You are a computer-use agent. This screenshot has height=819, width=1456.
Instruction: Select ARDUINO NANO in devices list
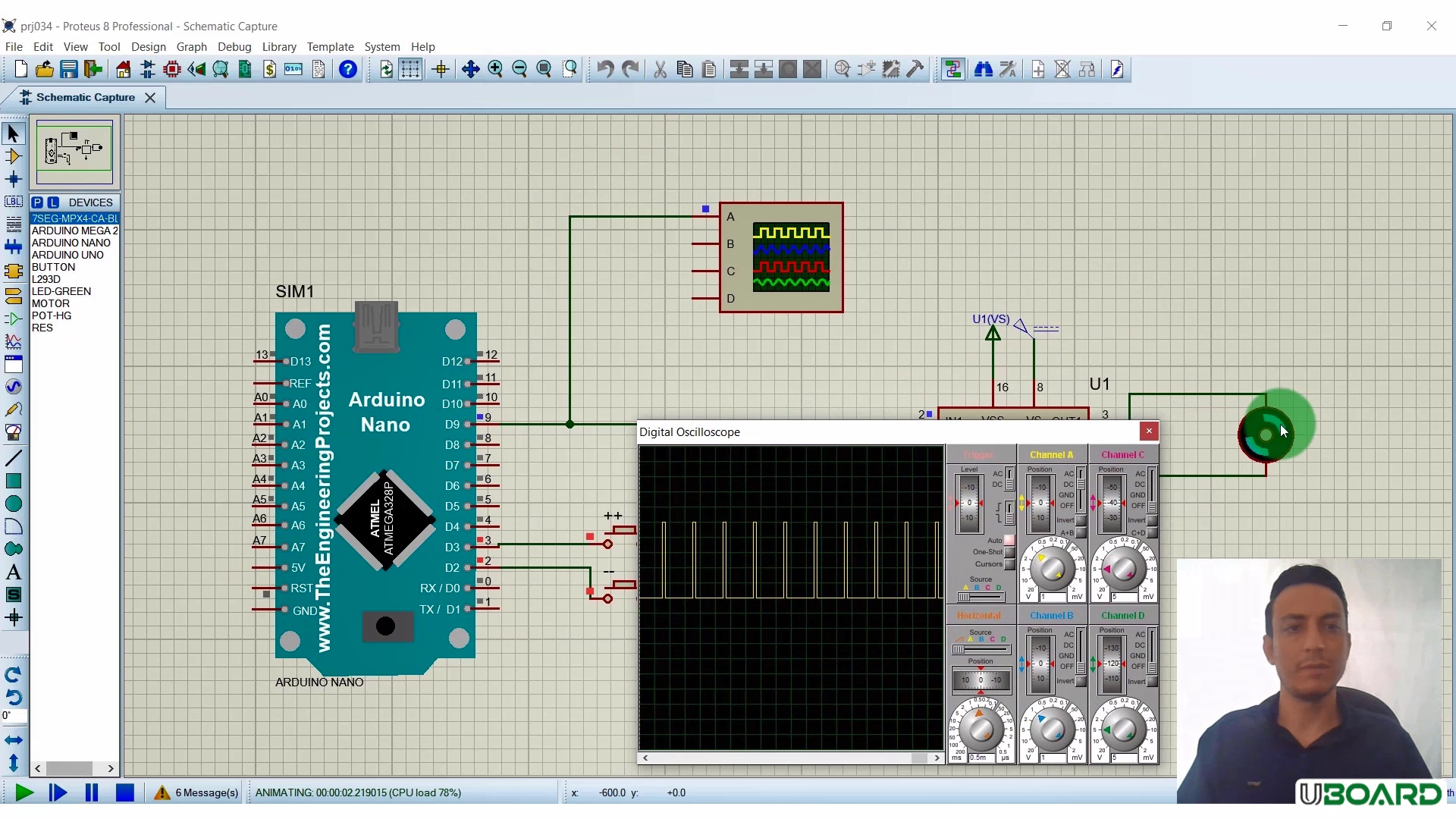click(x=71, y=243)
